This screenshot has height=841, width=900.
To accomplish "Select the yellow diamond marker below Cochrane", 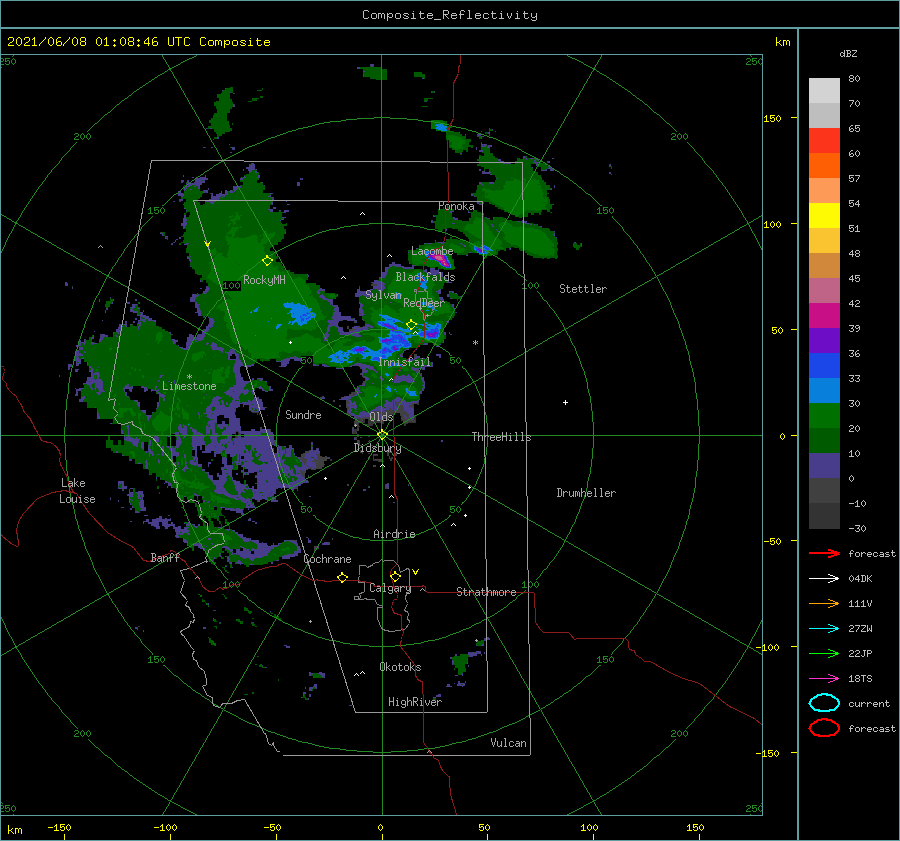I will pyautogui.click(x=342, y=577).
